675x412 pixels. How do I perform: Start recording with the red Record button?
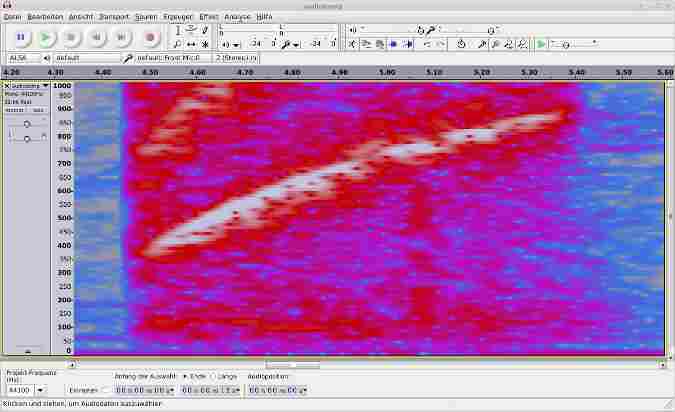pos(150,37)
